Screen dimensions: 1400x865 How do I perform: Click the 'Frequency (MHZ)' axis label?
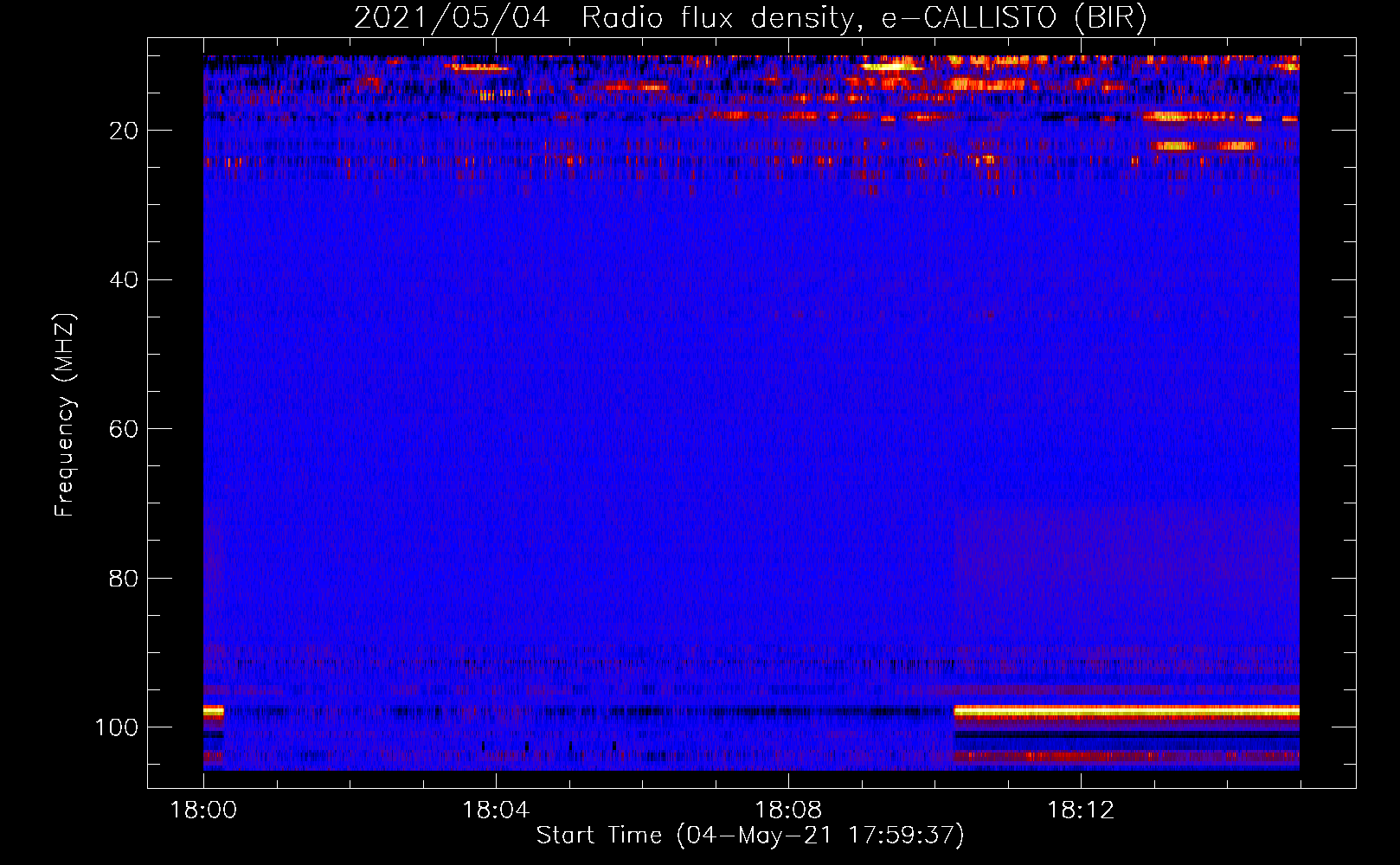click(x=65, y=415)
